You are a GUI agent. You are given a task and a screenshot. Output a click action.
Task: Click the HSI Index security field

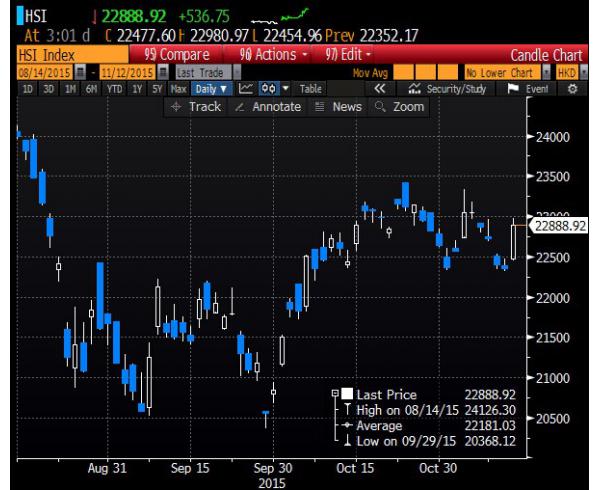[x=72, y=55]
